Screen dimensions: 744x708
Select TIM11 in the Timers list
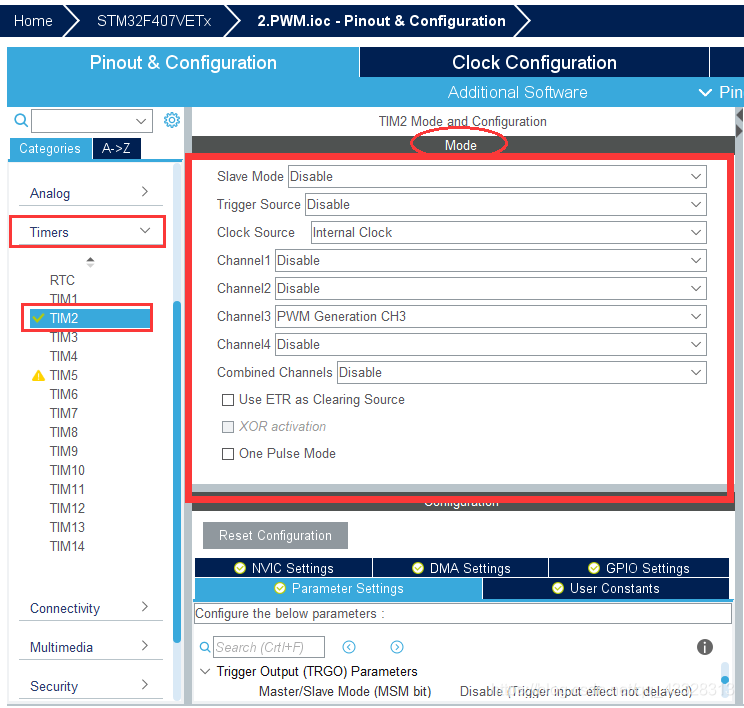[x=67, y=489]
